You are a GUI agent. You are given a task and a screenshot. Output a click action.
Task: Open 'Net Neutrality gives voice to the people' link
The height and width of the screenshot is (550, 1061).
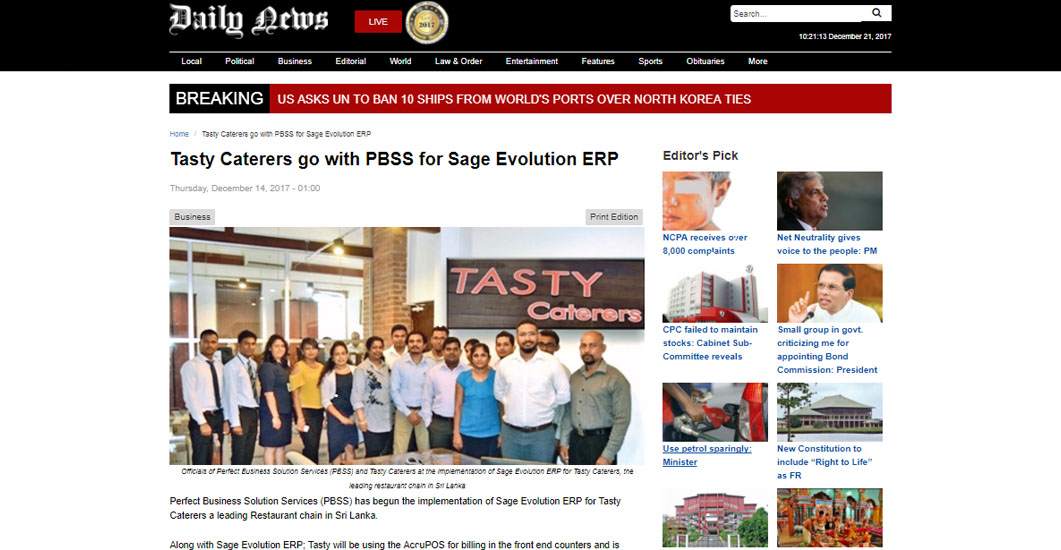pos(827,244)
